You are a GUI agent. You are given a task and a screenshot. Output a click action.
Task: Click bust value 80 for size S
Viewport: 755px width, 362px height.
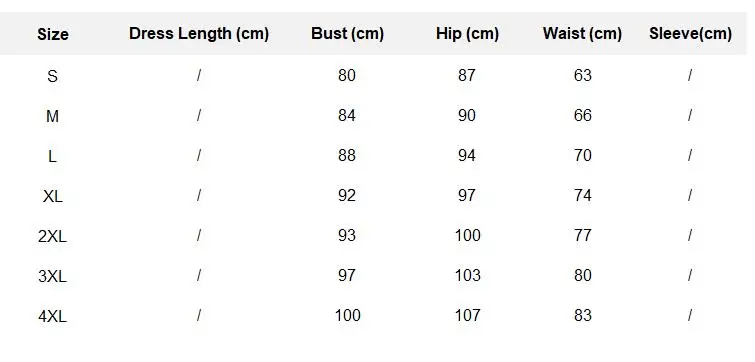[x=347, y=75]
